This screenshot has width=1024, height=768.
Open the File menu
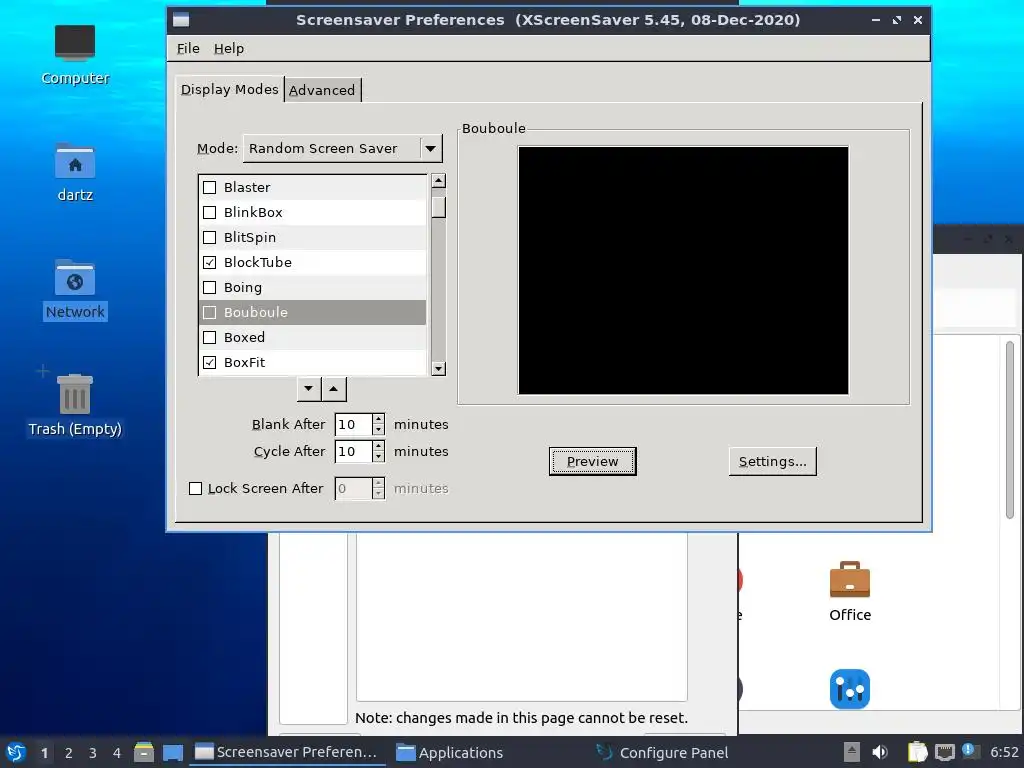pos(188,48)
